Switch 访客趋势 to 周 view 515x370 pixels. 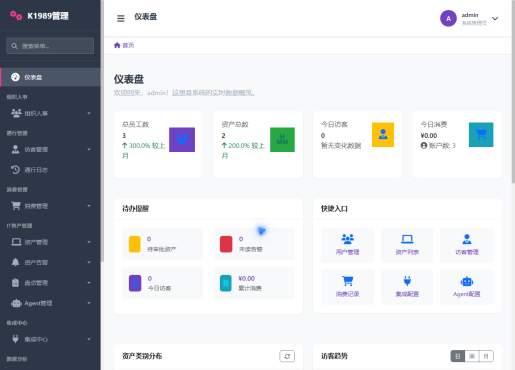pyautogui.click(x=472, y=356)
